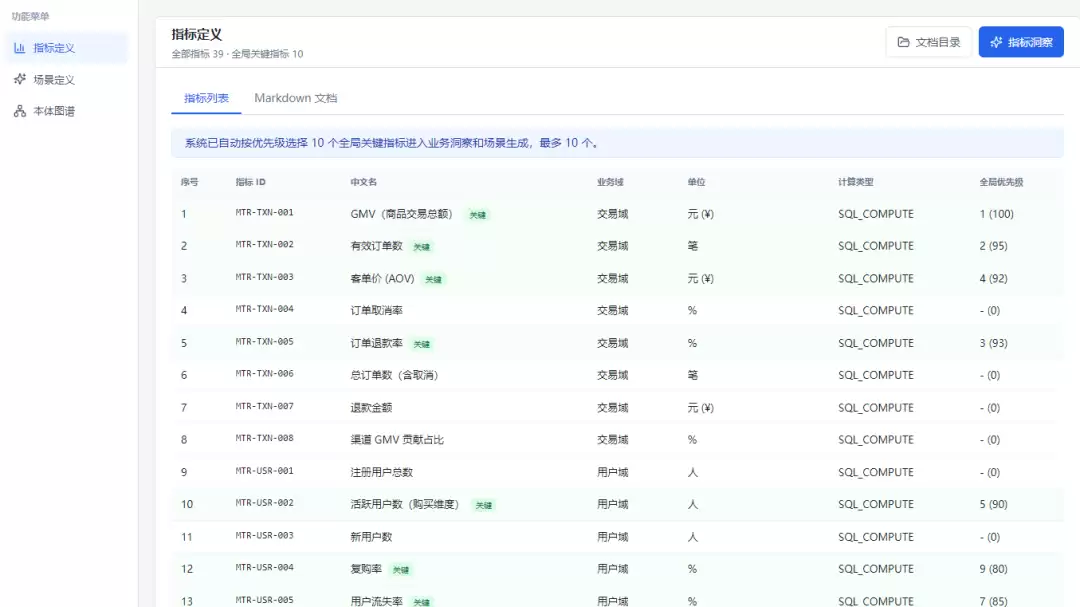Click the 单位 column header
The image size is (1080, 607).
(x=696, y=182)
